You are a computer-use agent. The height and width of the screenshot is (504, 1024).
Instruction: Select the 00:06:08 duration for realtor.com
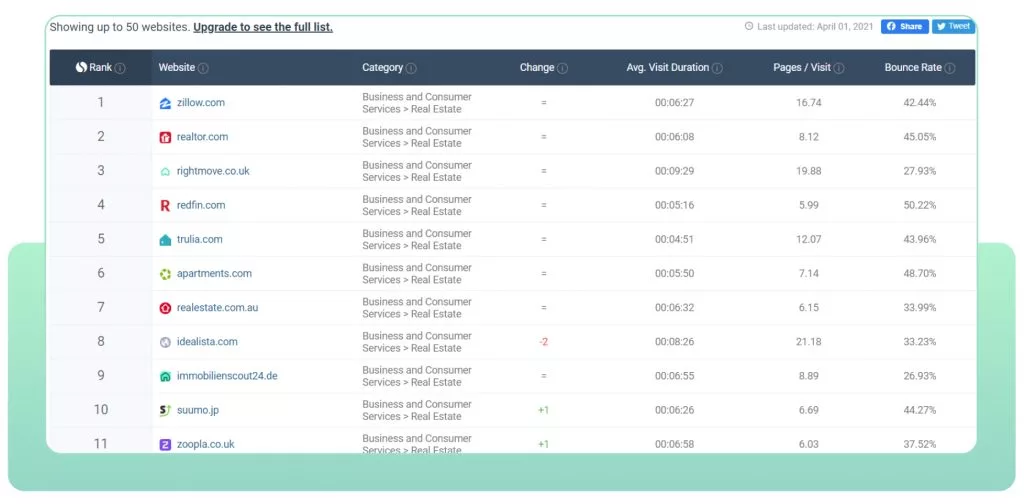[x=675, y=136]
